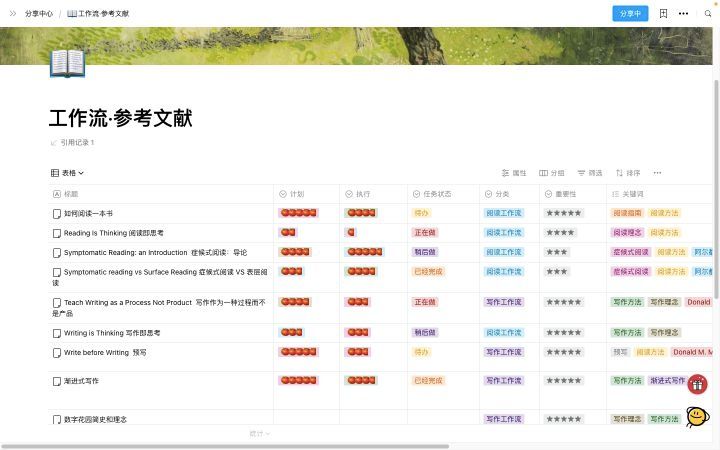Viewport: 720px width, 450px height.
Task: Open page icon of Write before Writing row
Action: pos(56,353)
